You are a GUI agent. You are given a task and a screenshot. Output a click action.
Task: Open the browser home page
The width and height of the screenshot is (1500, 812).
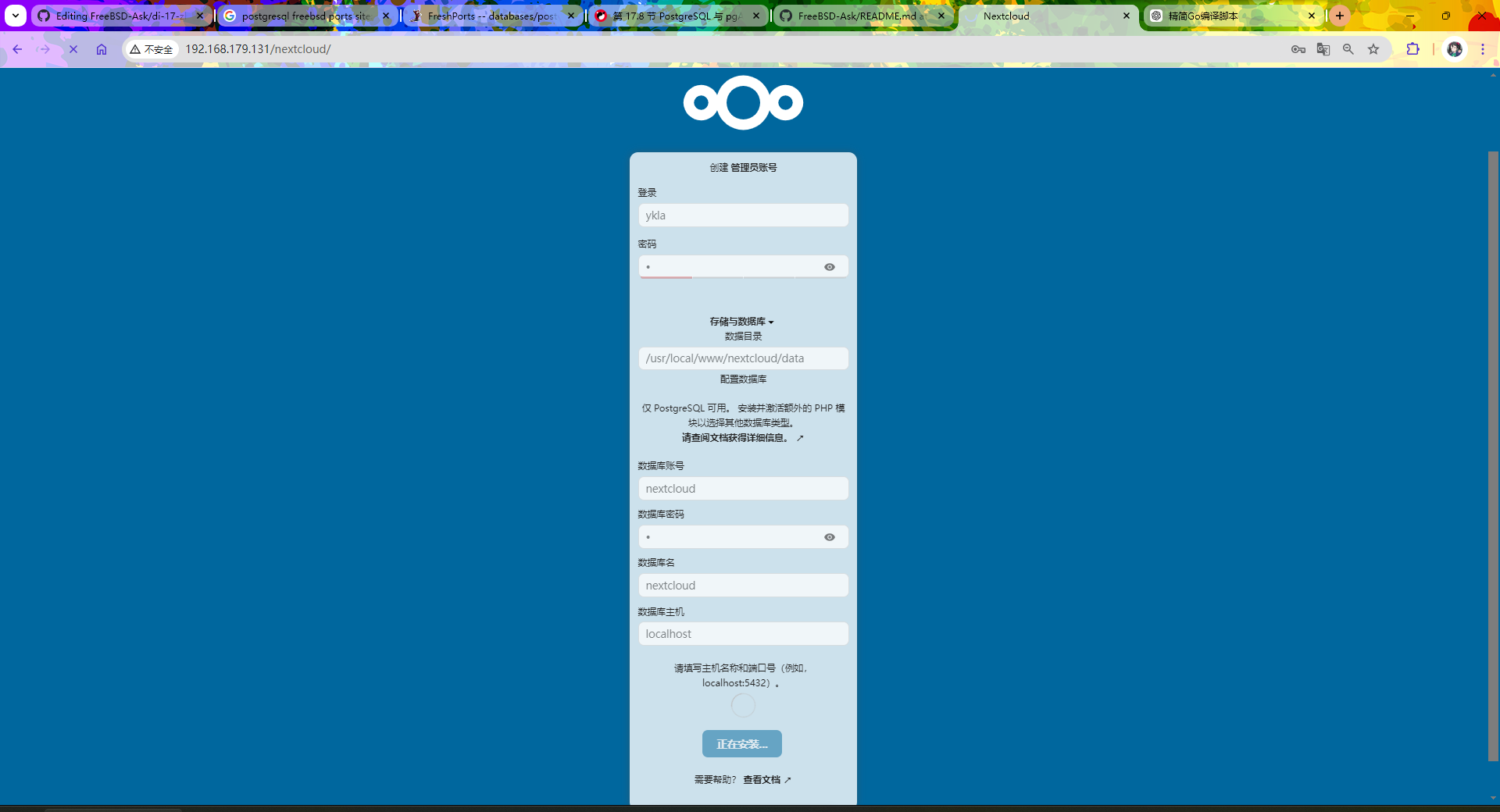pos(102,49)
